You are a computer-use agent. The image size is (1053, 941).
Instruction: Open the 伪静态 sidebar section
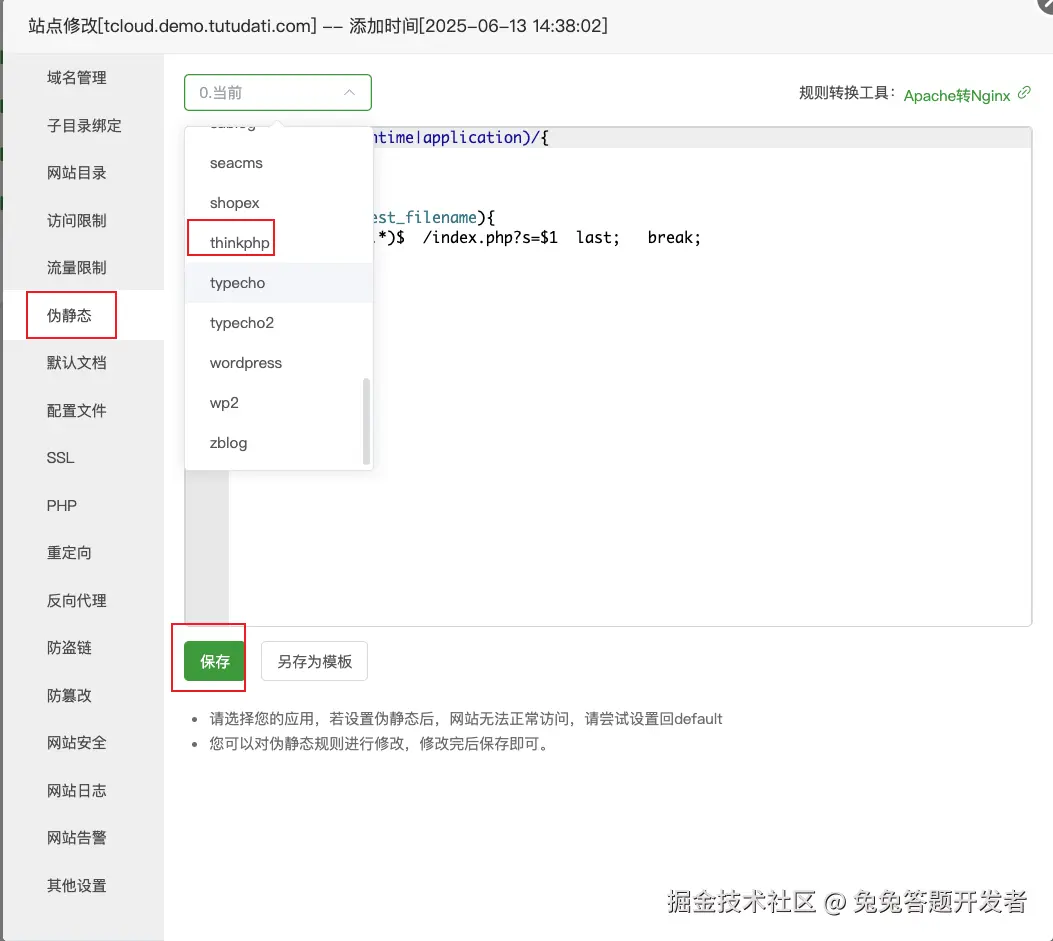tap(70, 314)
